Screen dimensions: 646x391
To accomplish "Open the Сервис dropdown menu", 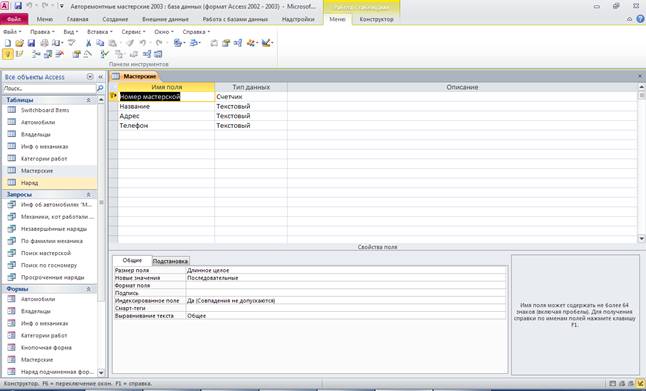I will [x=133, y=32].
